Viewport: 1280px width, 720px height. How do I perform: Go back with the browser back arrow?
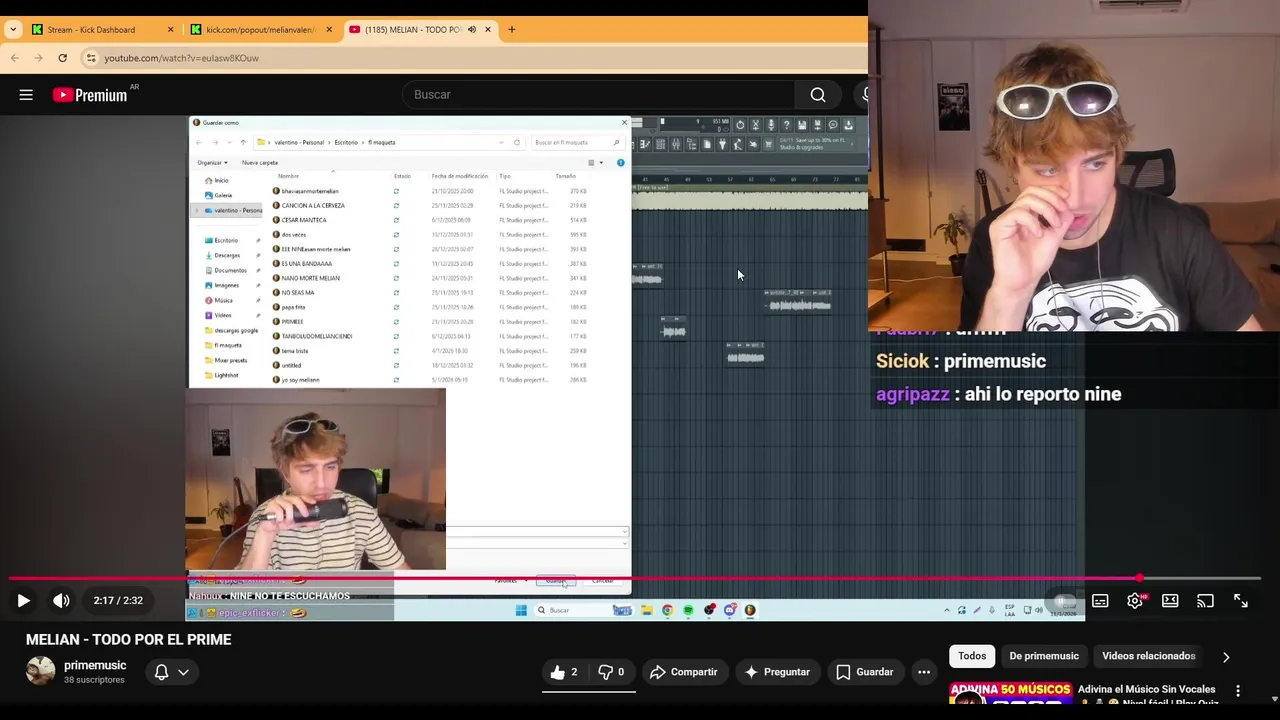click(15, 58)
